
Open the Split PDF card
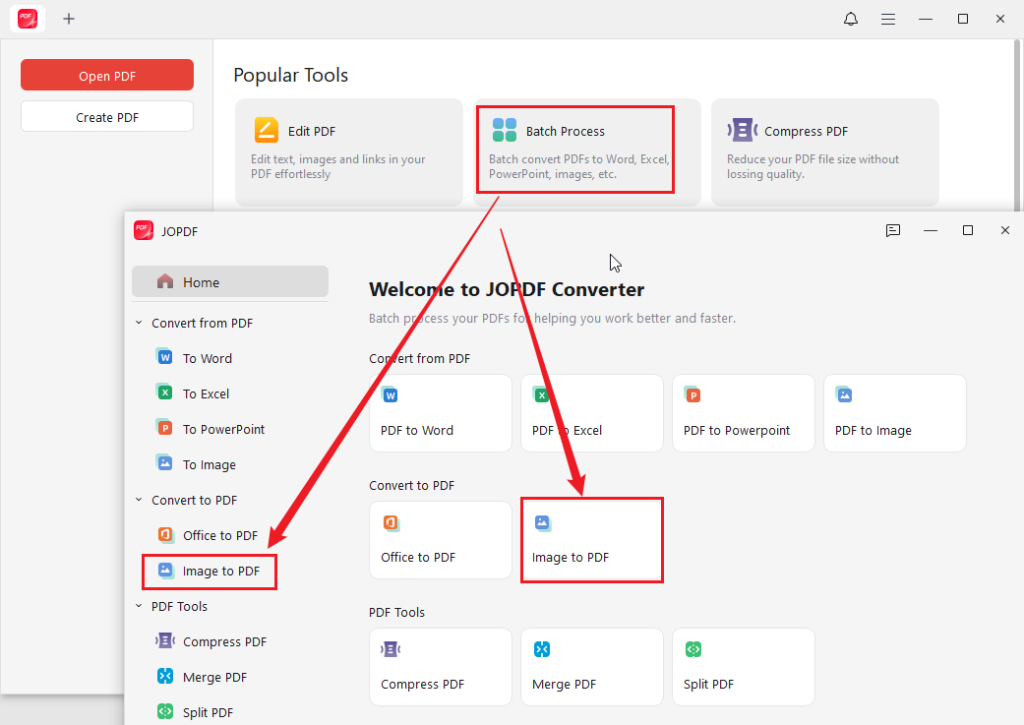tap(743, 667)
